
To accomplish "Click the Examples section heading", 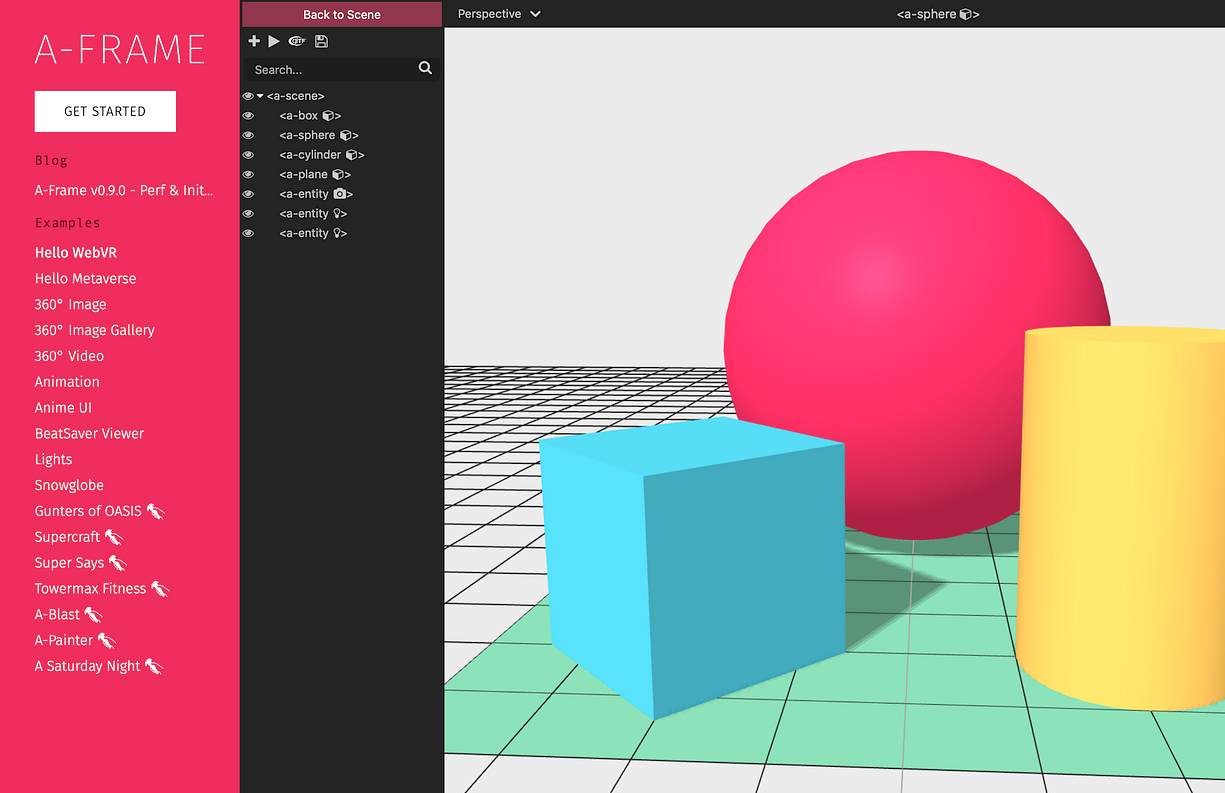I will pyautogui.click(x=67, y=223).
